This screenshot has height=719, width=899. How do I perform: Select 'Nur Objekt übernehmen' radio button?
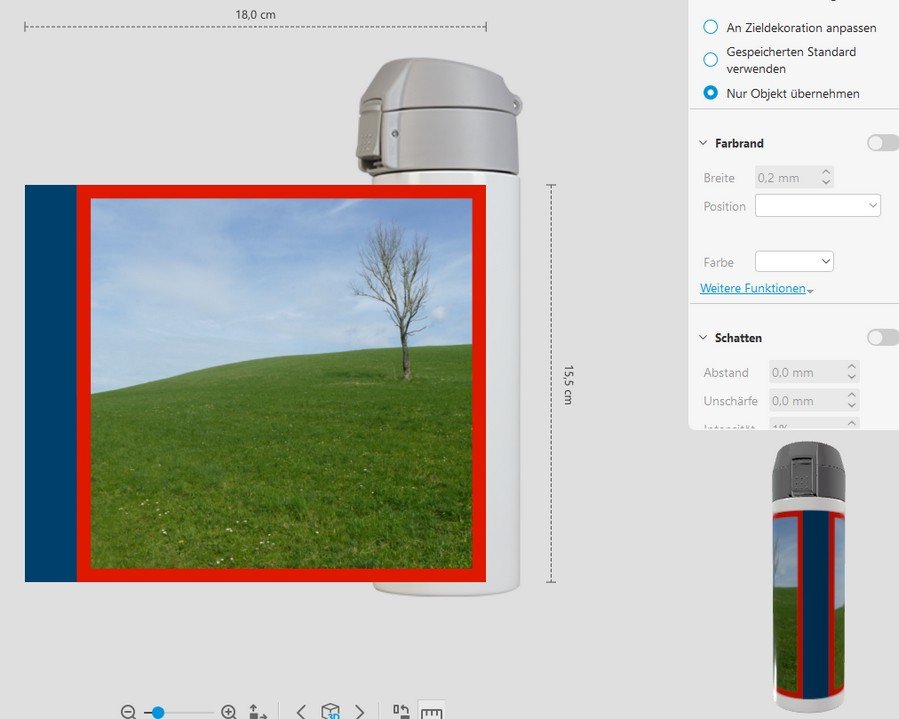tap(711, 93)
